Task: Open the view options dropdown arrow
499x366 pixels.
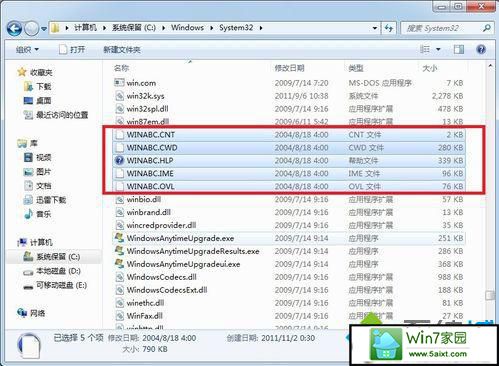Action: pos(438,50)
